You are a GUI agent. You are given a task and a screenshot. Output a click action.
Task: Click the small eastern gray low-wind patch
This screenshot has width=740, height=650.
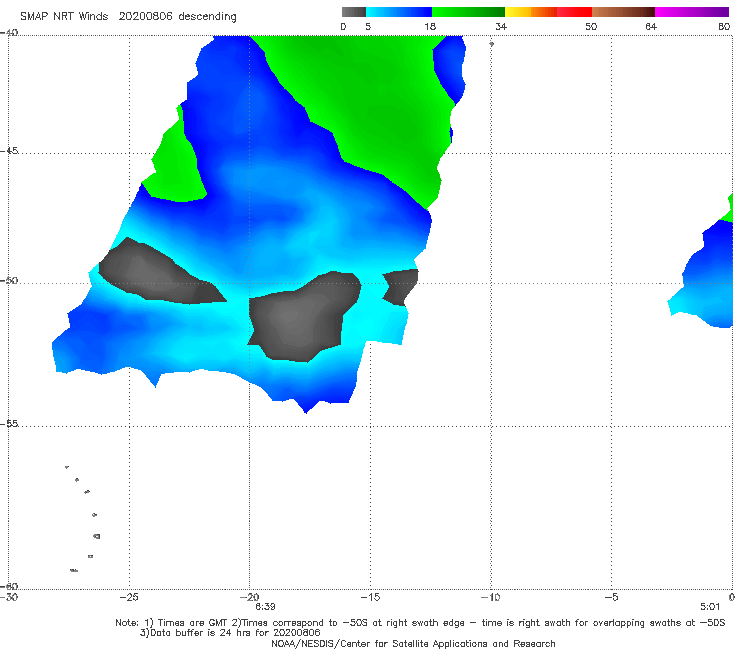pos(400,287)
